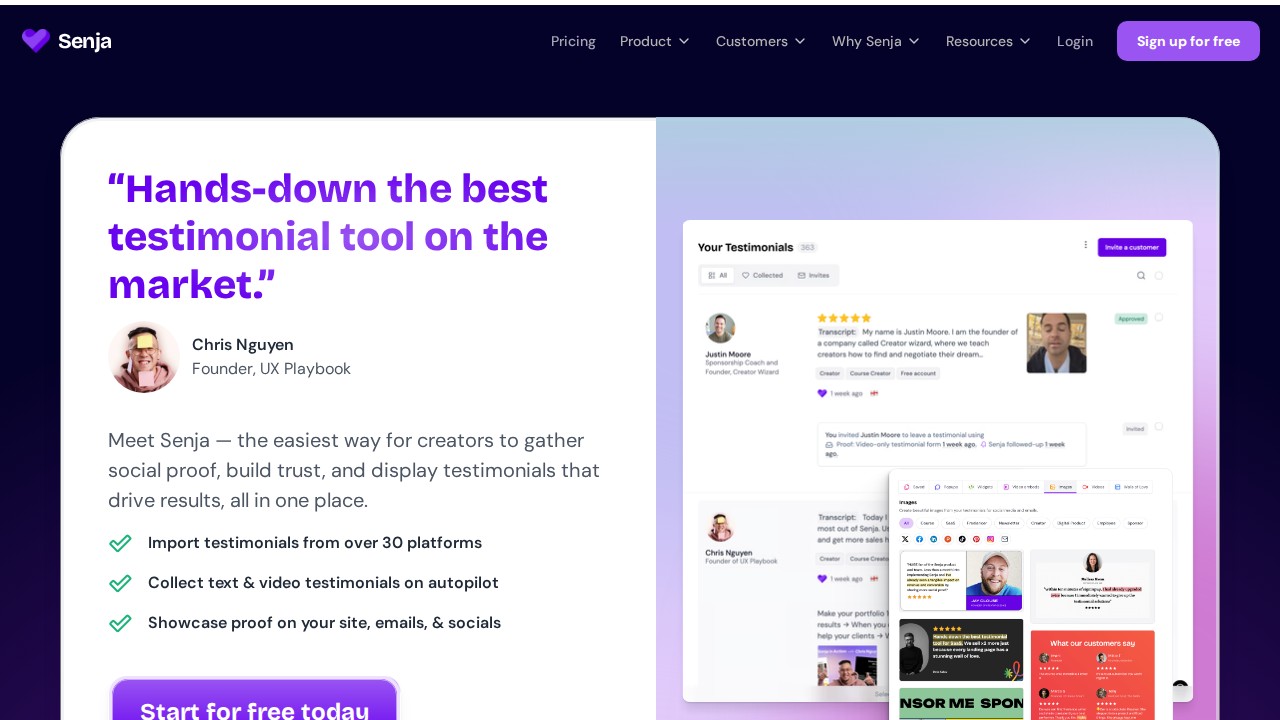
Task: Select the Newsletter filter pill
Action: 1009,523
